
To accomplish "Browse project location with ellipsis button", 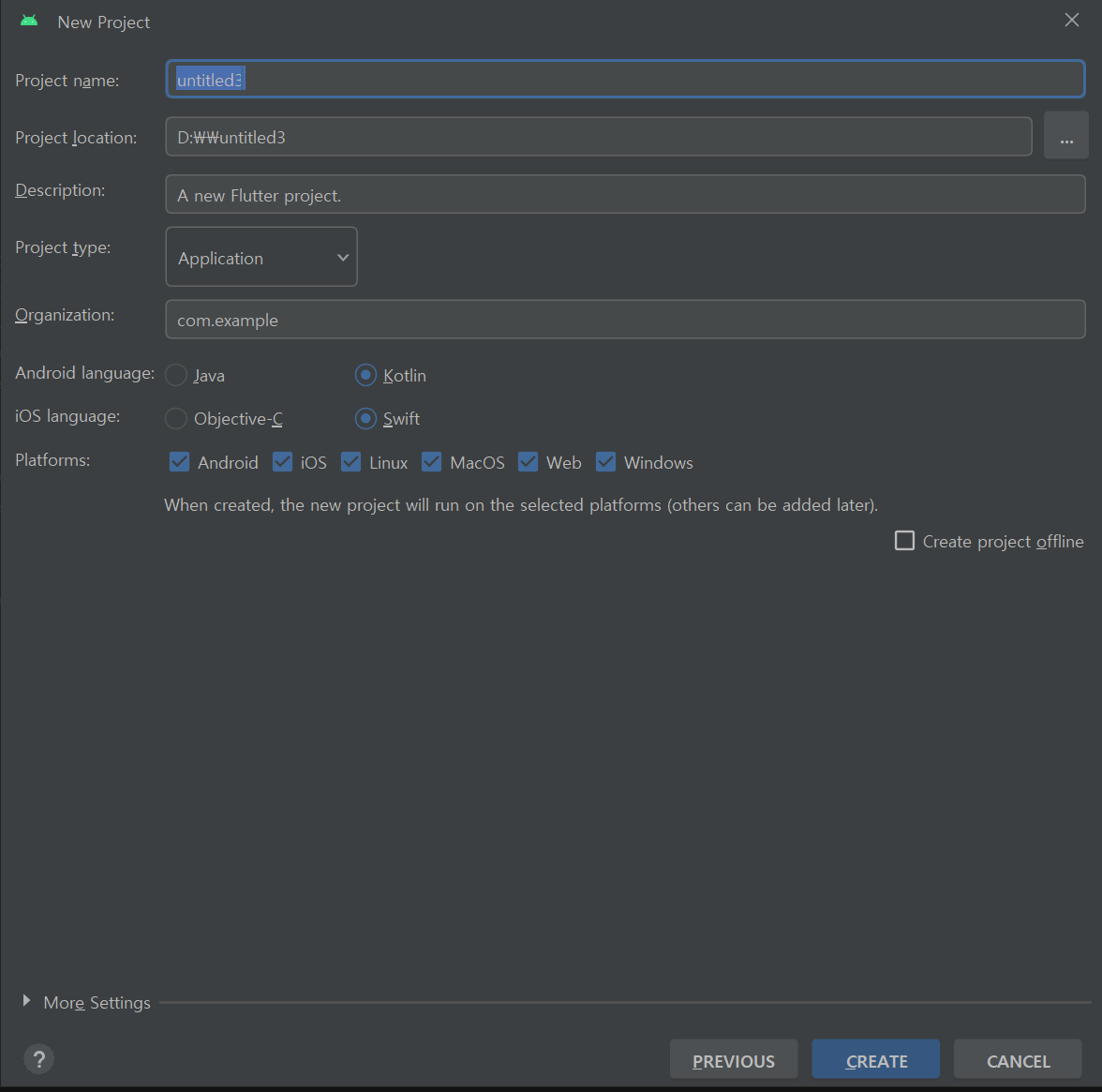I will (1066, 137).
